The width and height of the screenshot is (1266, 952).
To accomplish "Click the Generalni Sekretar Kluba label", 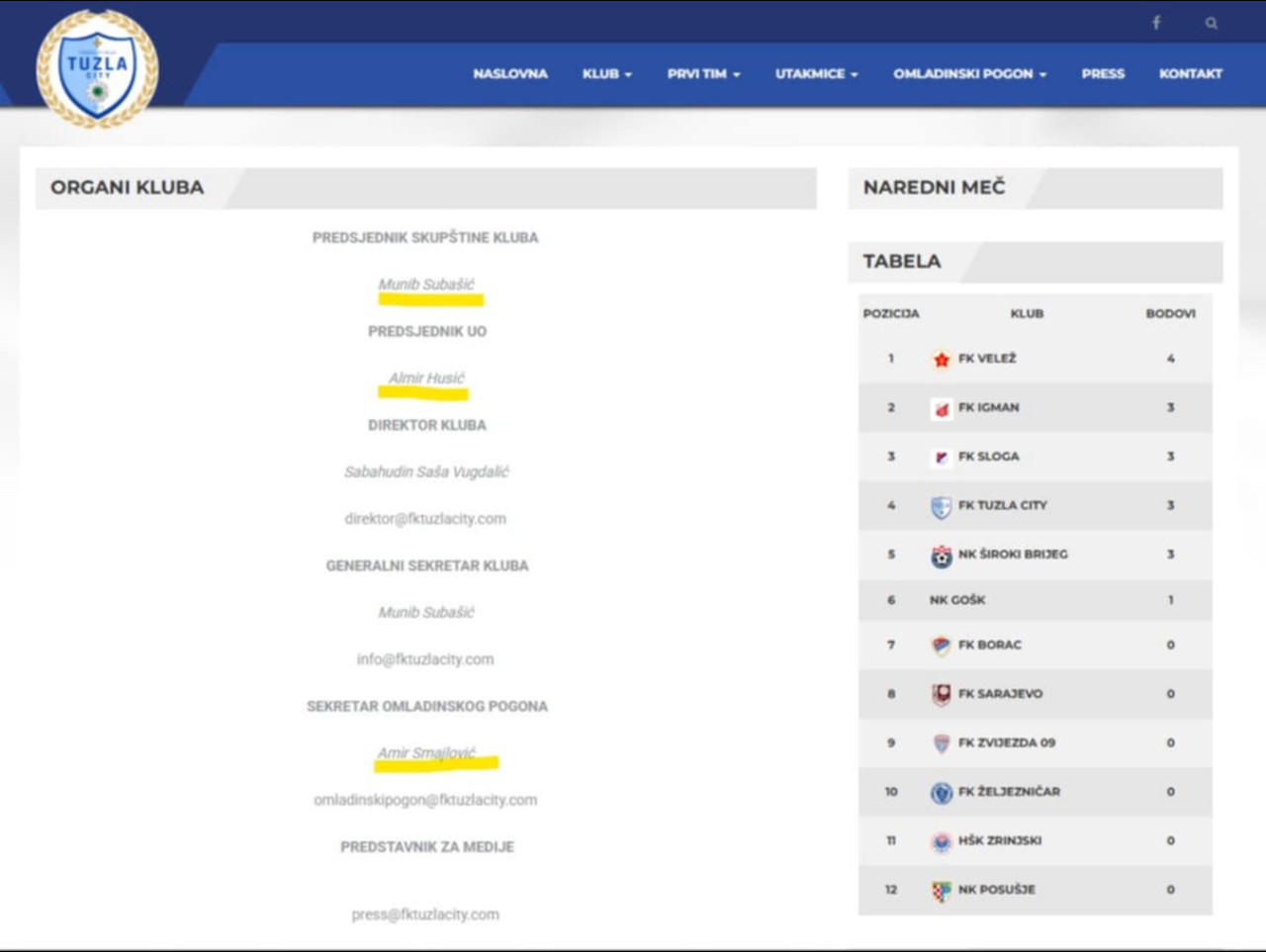I will pyautogui.click(x=427, y=566).
